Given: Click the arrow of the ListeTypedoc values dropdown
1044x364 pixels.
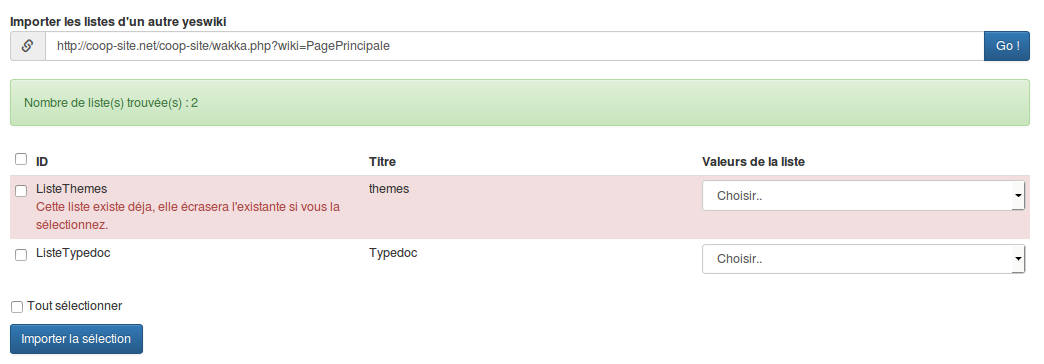Looking at the screenshot, I should tap(1018, 259).
